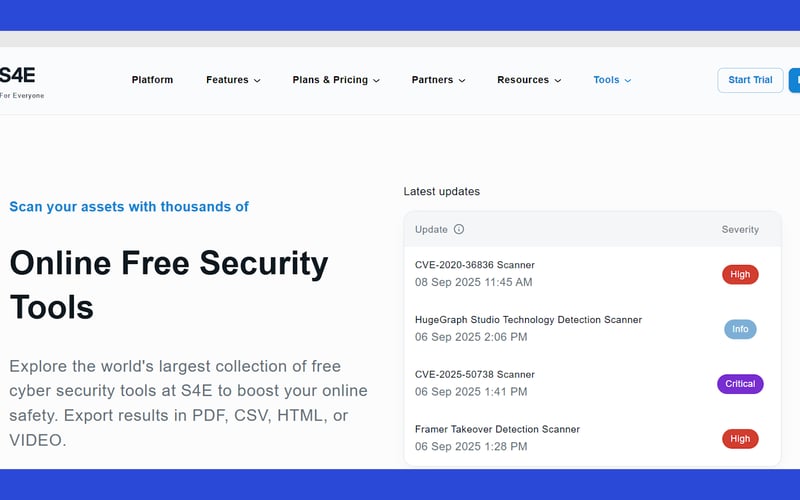Open the CVE-2020-36836 Scanner entry

474,265
